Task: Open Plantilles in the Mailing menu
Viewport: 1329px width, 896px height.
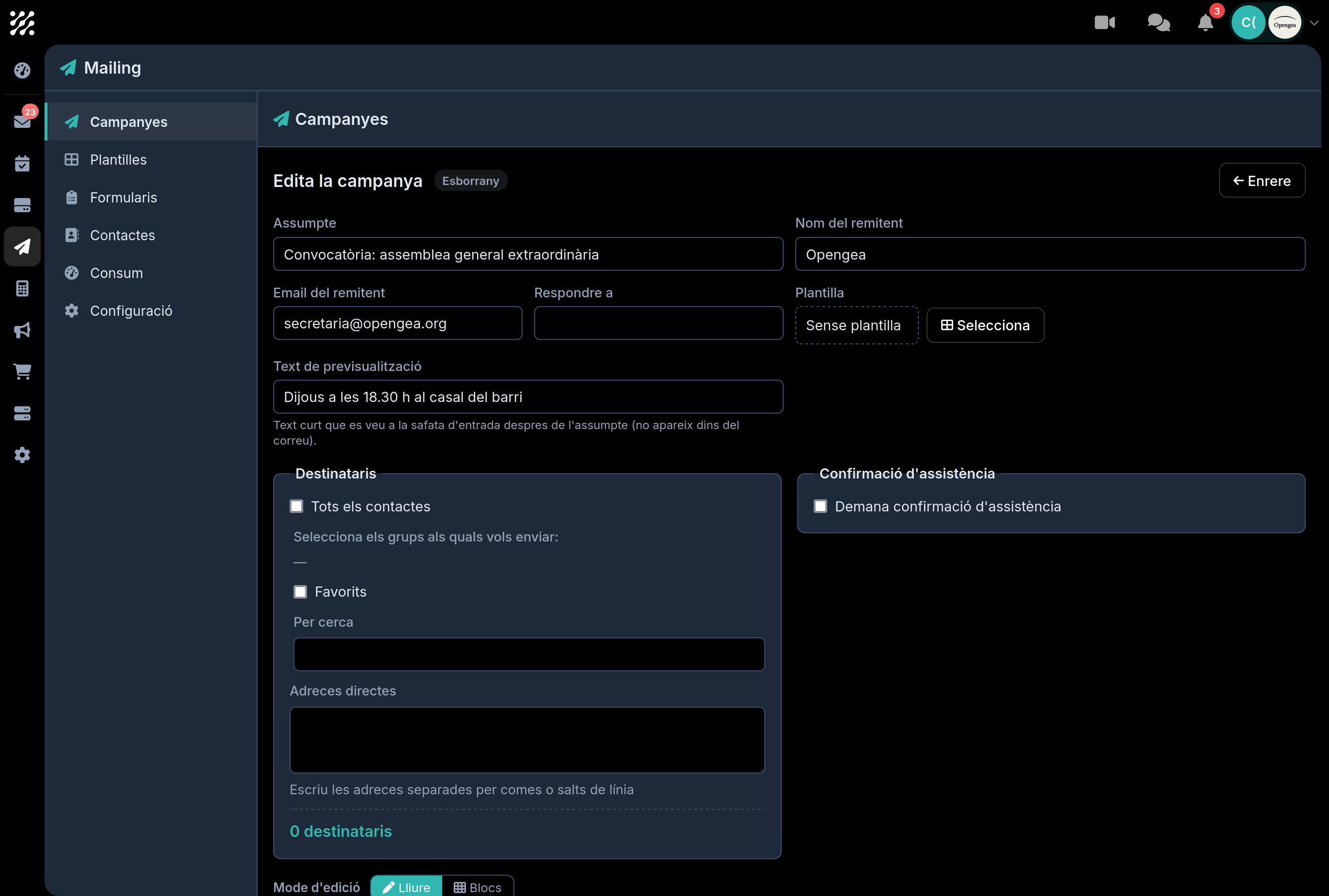Action: click(x=151, y=159)
